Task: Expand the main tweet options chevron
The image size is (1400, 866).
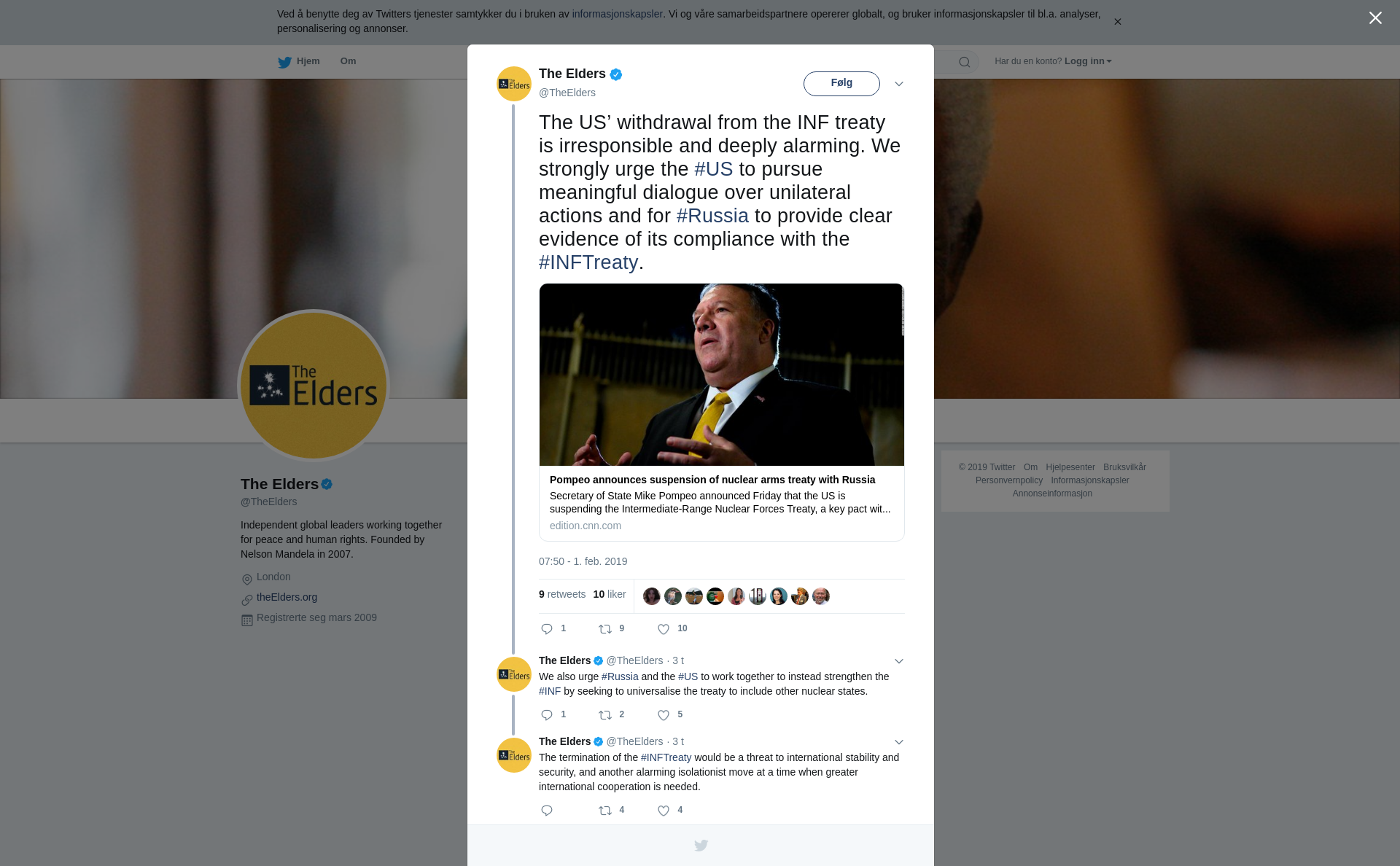Action: pos(899,84)
